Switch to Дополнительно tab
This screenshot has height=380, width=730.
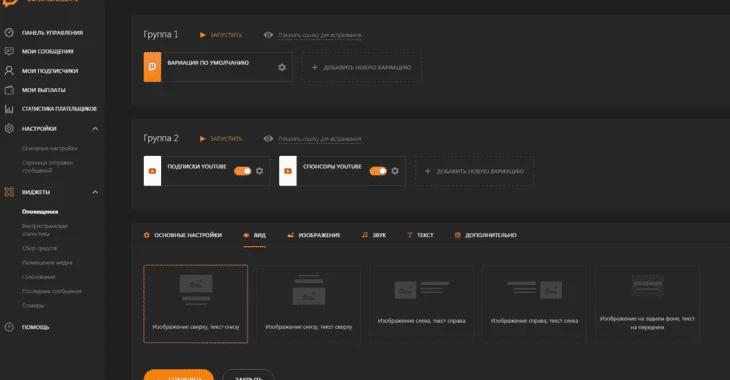(485, 235)
